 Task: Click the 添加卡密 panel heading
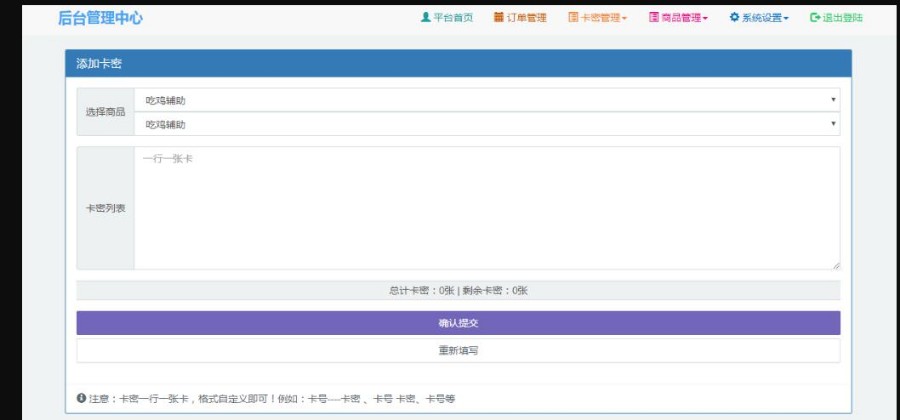point(99,64)
